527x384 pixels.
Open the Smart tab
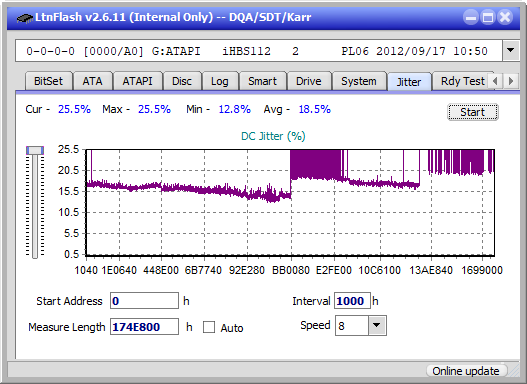pyautogui.click(x=262, y=81)
